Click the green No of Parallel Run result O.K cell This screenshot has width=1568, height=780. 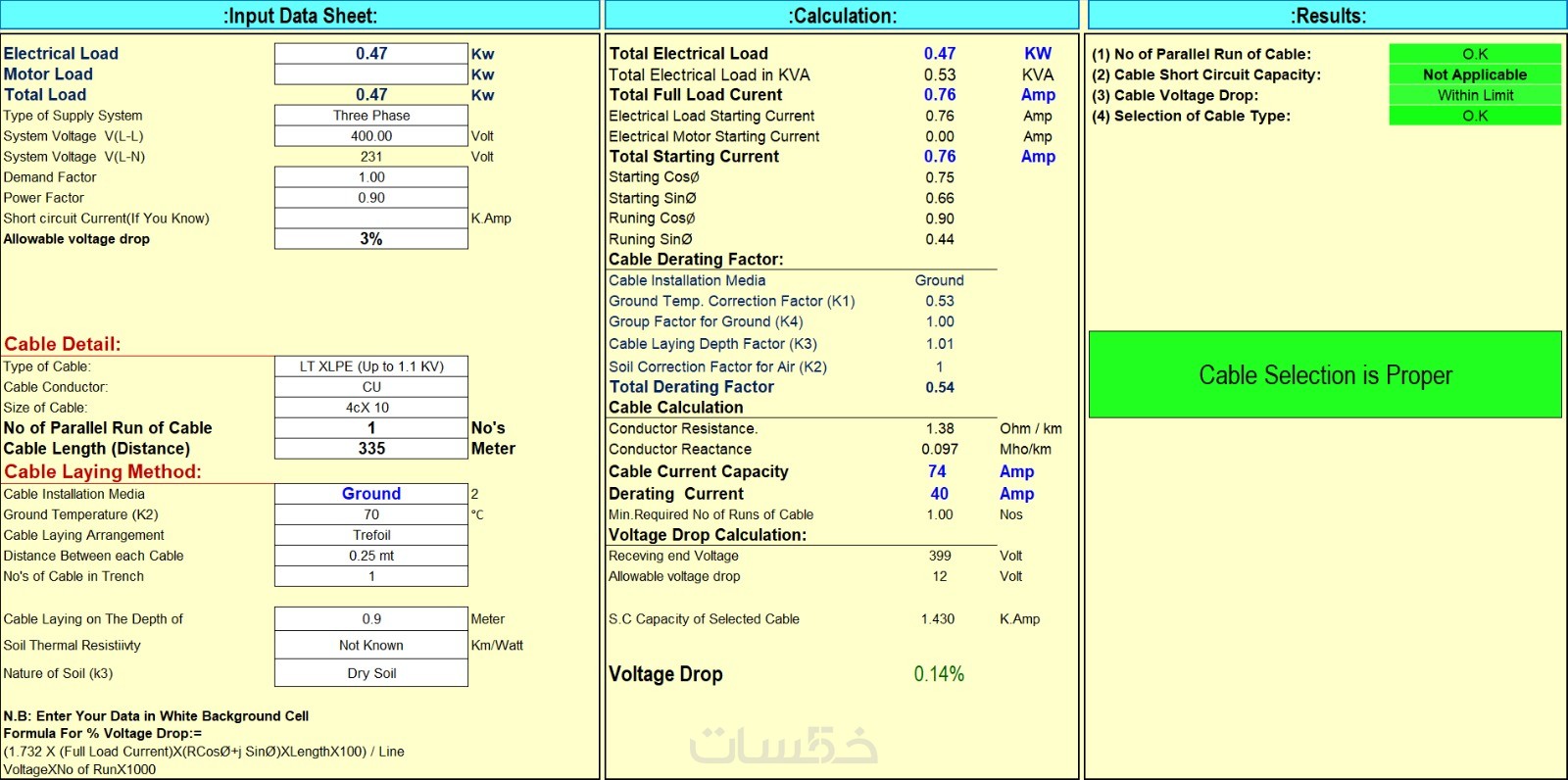pyautogui.click(x=1475, y=54)
